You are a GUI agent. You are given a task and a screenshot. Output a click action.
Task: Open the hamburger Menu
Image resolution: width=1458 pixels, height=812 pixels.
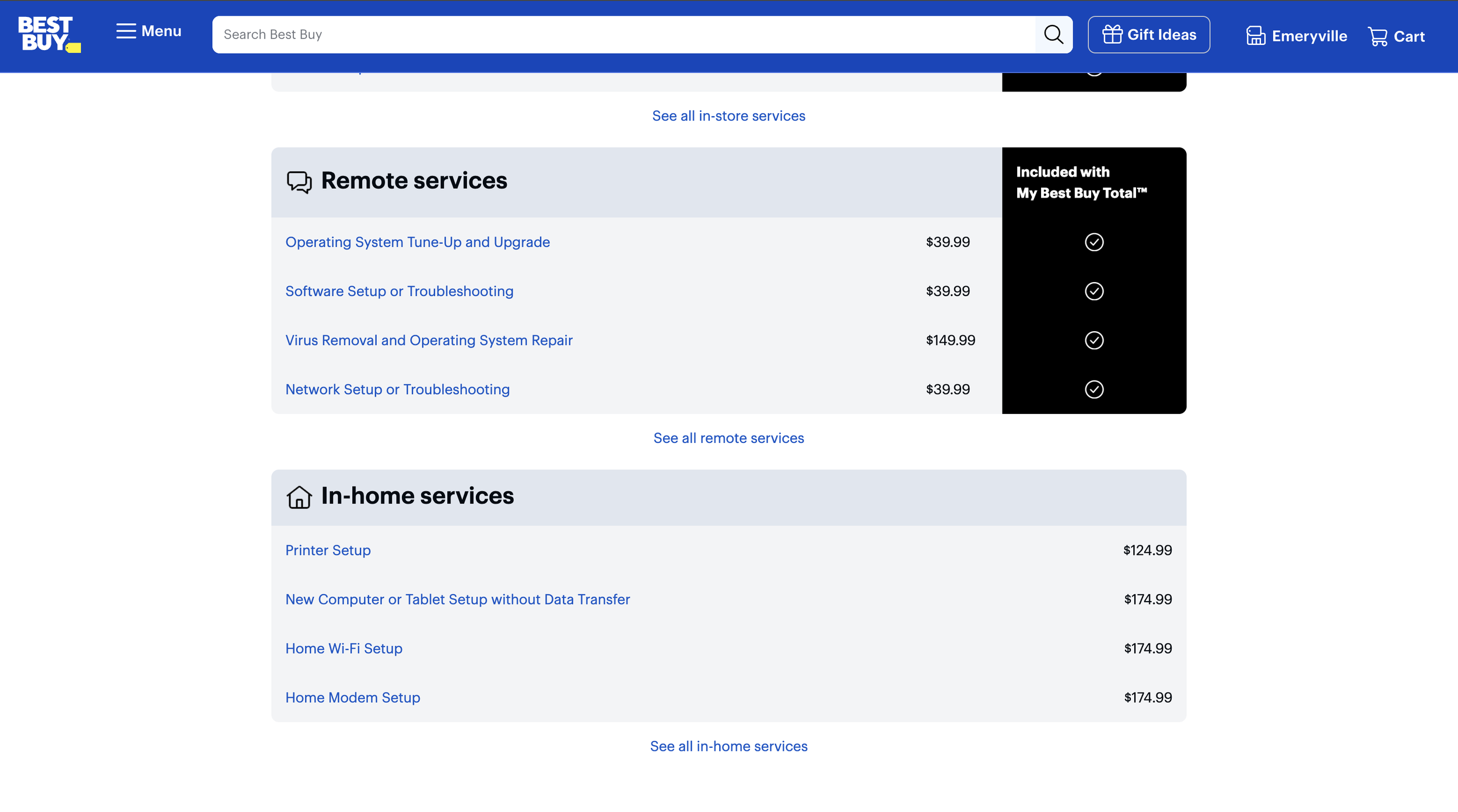(149, 31)
